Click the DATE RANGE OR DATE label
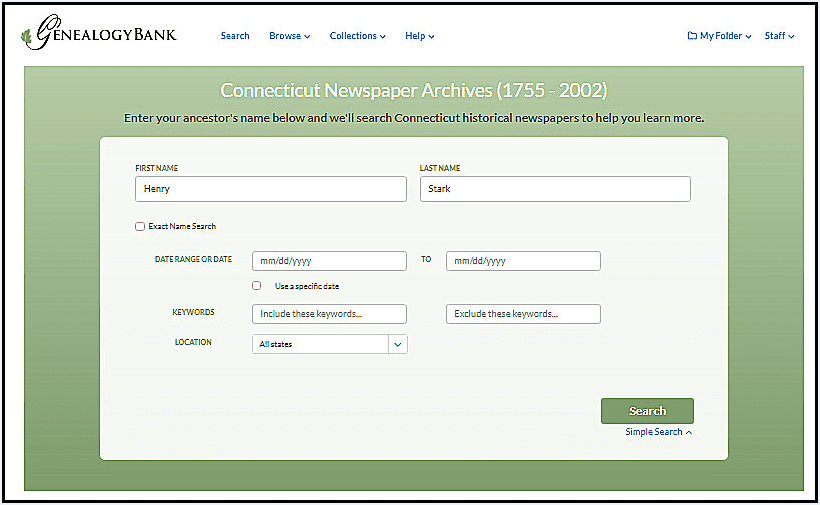 click(193, 259)
